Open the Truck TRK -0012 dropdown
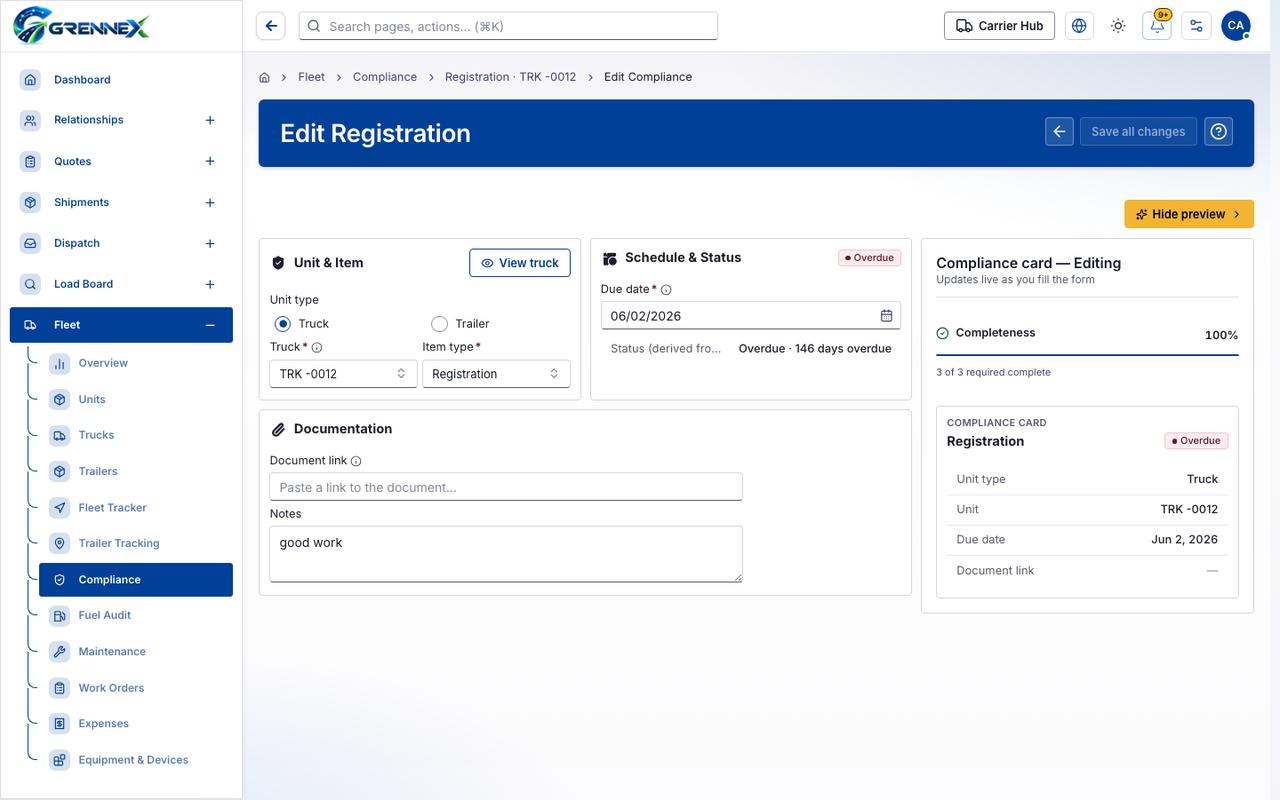 [x=343, y=374]
